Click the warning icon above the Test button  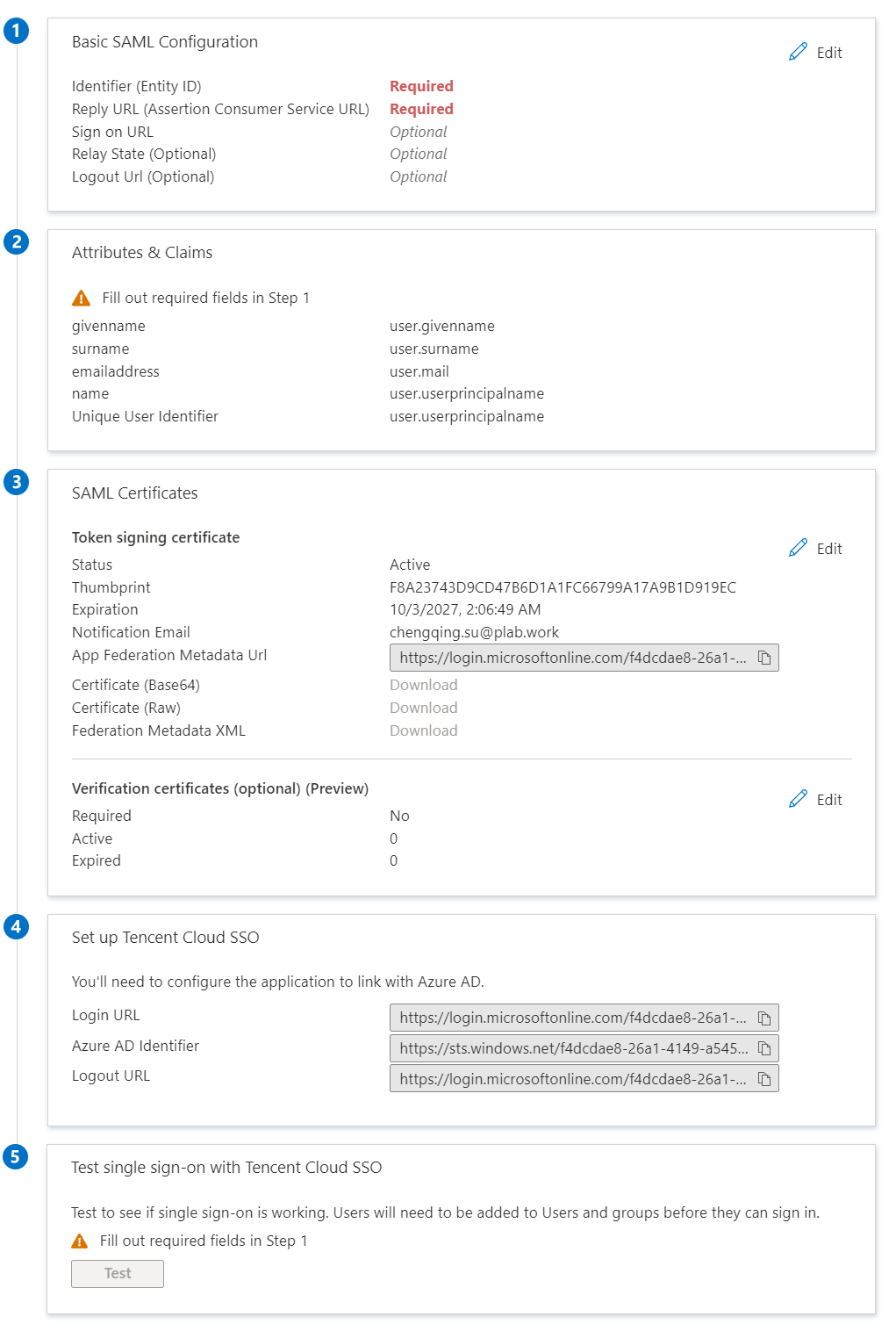[80, 1240]
